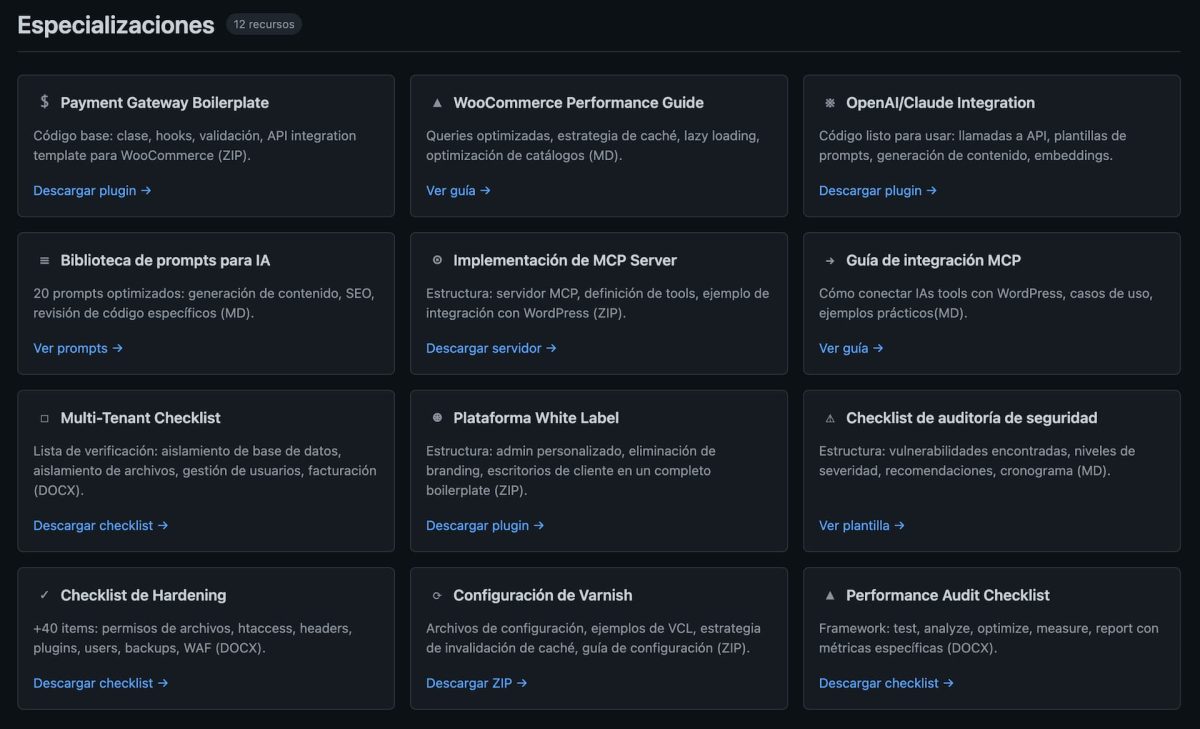Click the dollar icon on Payment Gateway Boilerplate
Screen dimensions: 1200x729
pyautogui.click(x=44, y=102)
